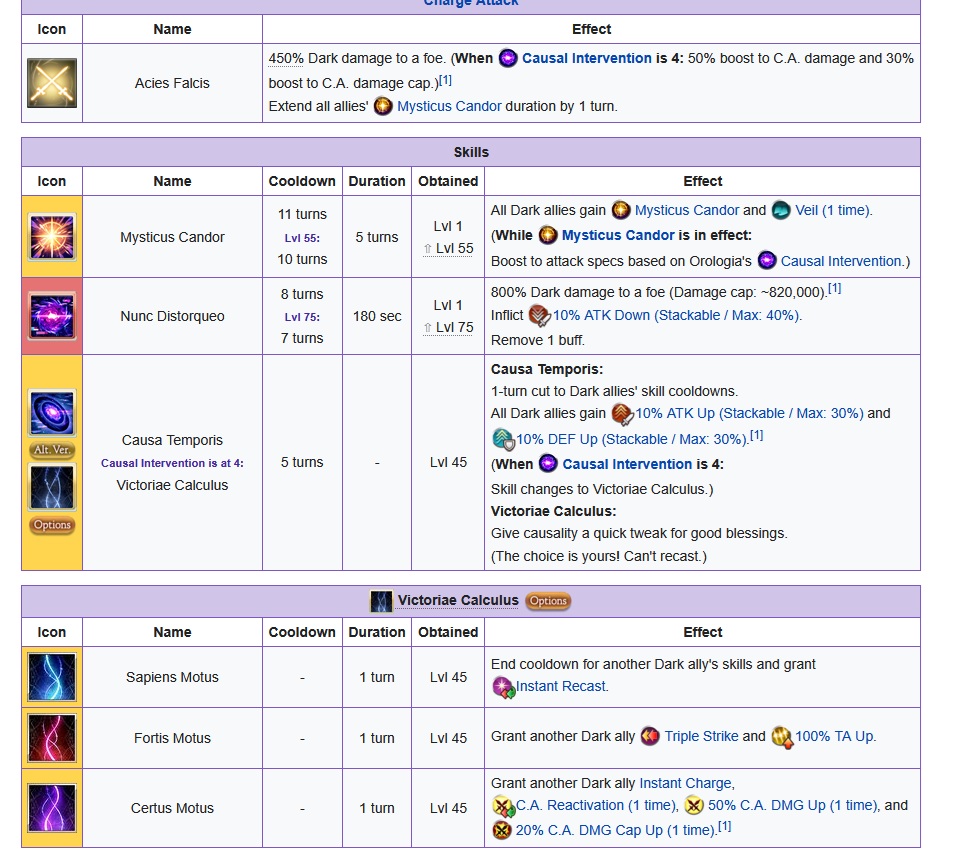Click Causal Intervention icon beside Orologia's text
Viewport: 954px width, 849px height.
tap(767, 261)
